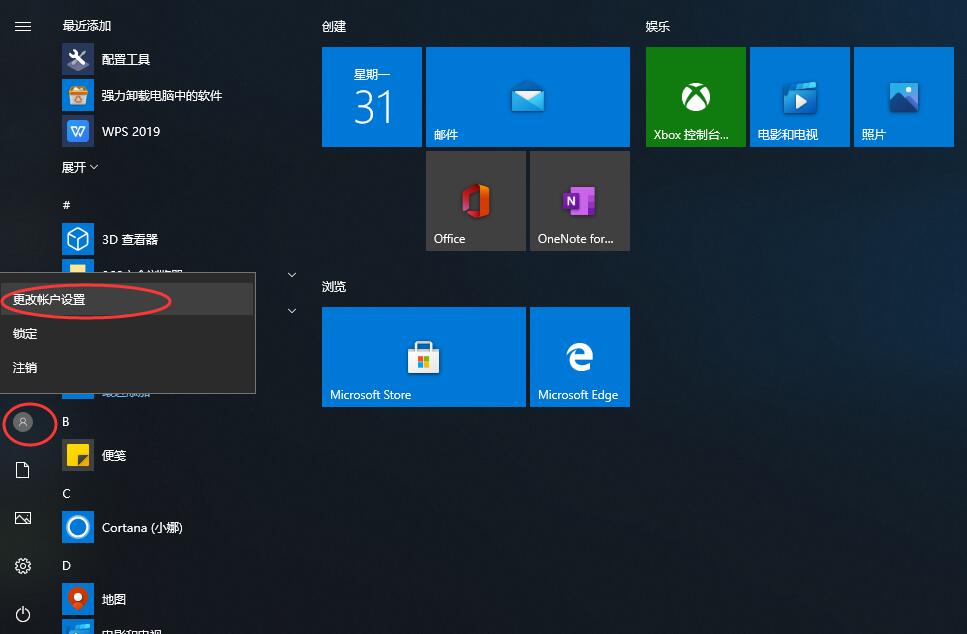The image size is (967, 634).
Task: Click the 最近添加 section heading
Action: [x=86, y=26]
